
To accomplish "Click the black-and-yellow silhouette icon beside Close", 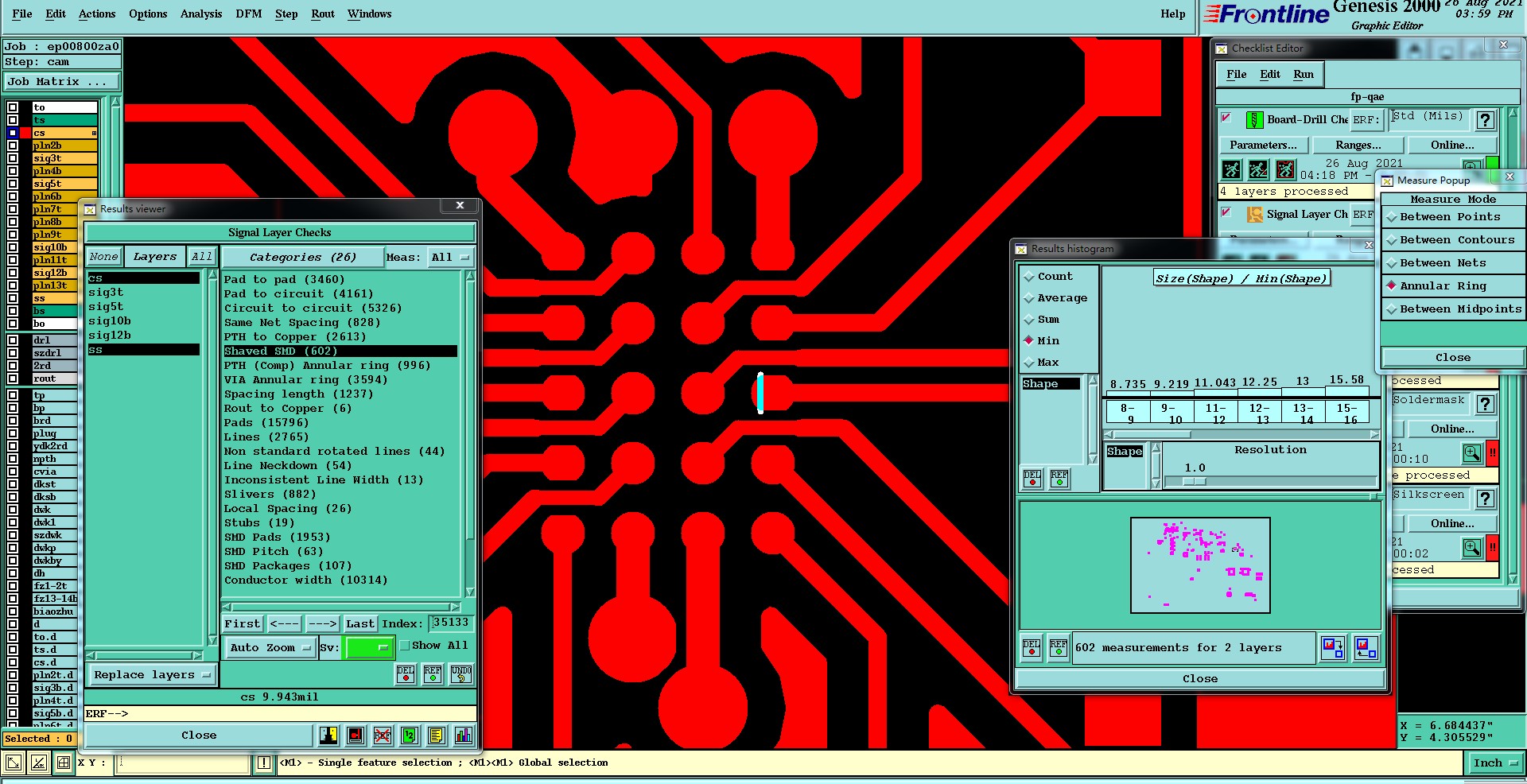I will (328, 735).
